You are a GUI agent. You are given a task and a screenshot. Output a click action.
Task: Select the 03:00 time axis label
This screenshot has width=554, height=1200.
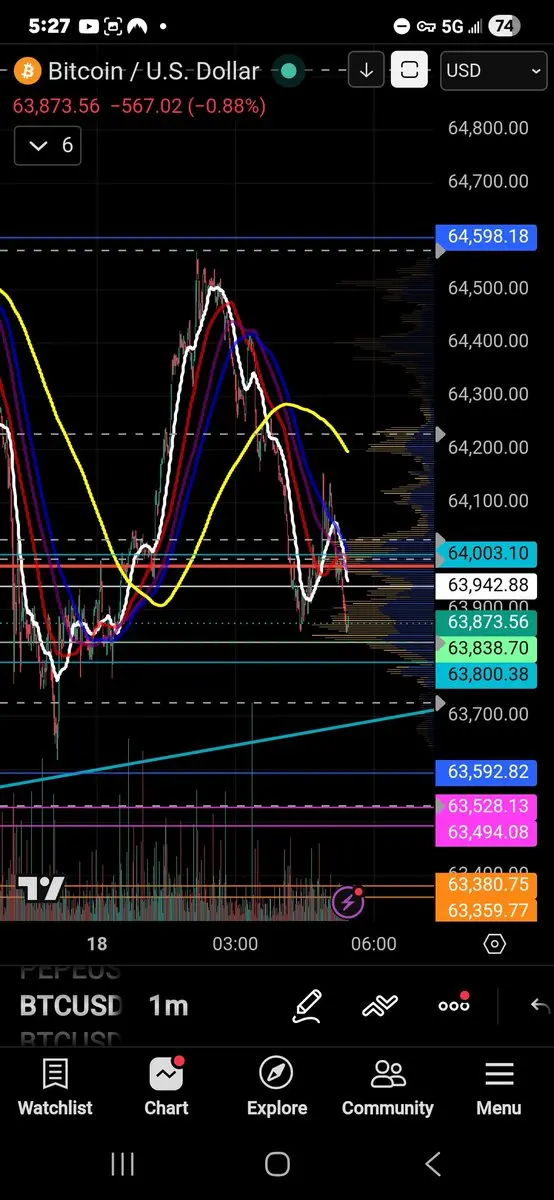tap(235, 944)
